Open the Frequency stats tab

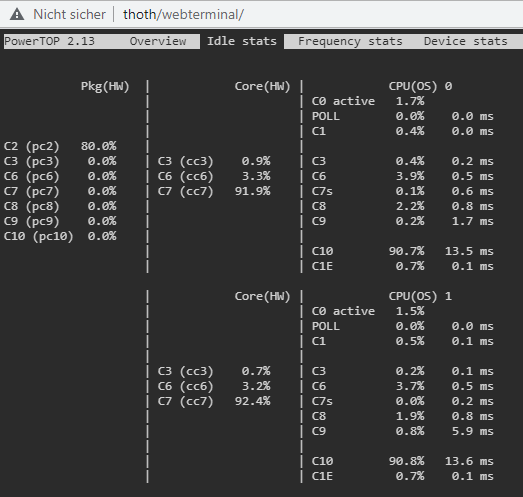tap(350, 41)
